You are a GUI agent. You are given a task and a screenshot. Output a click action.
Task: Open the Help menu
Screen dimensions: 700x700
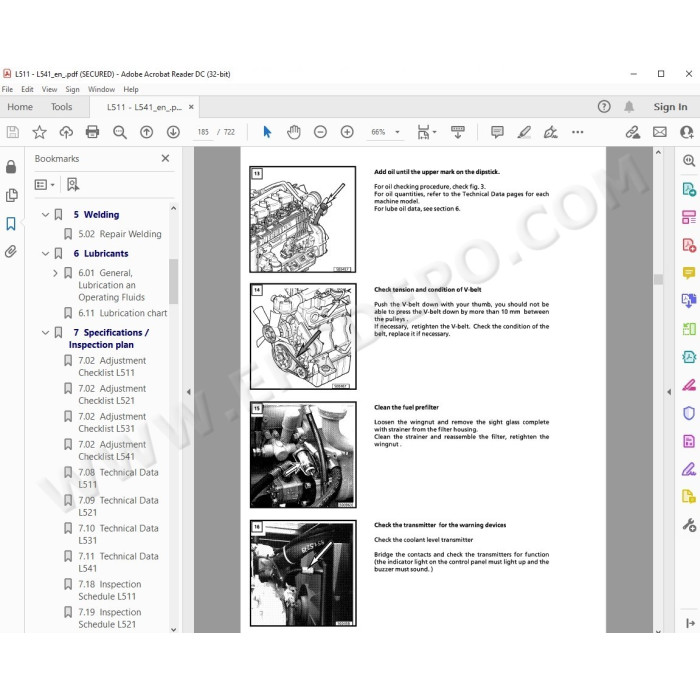coord(131,89)
